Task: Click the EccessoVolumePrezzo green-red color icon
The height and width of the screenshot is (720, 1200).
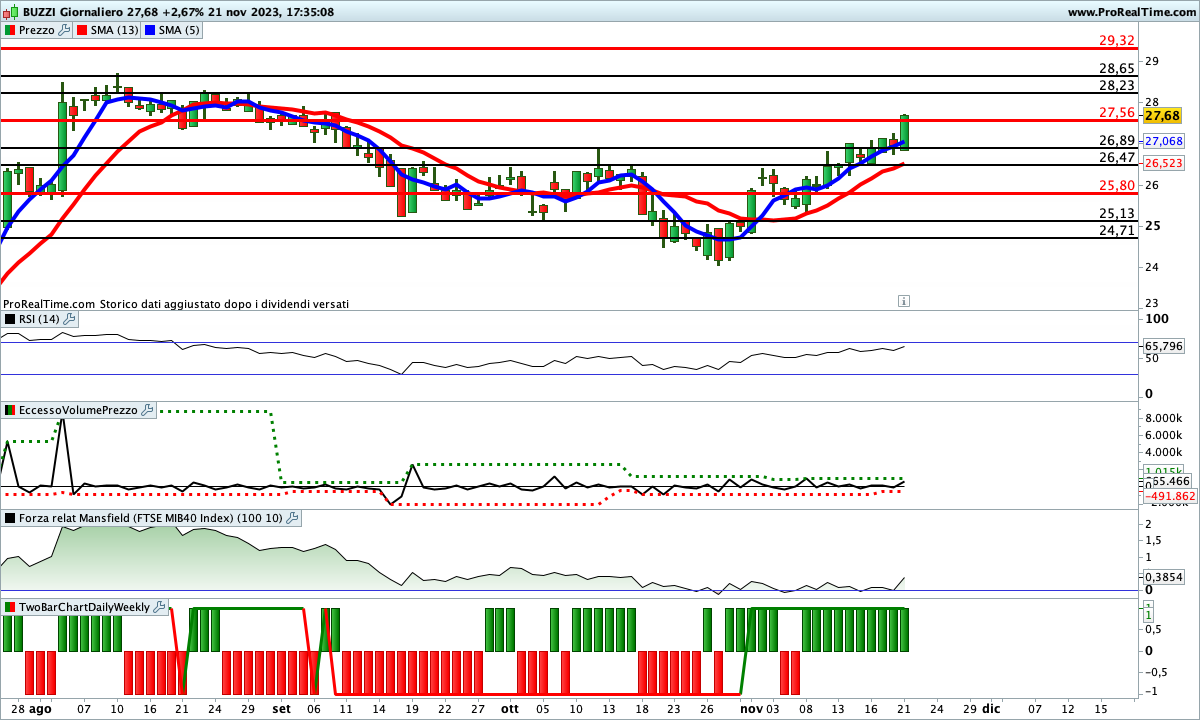Action: coord(10,410)
